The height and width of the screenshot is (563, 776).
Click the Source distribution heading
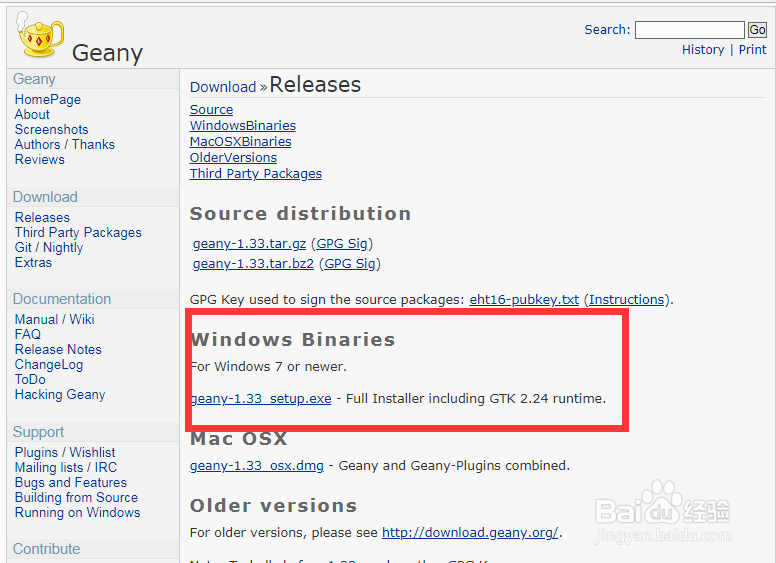(x=300, y=214)
